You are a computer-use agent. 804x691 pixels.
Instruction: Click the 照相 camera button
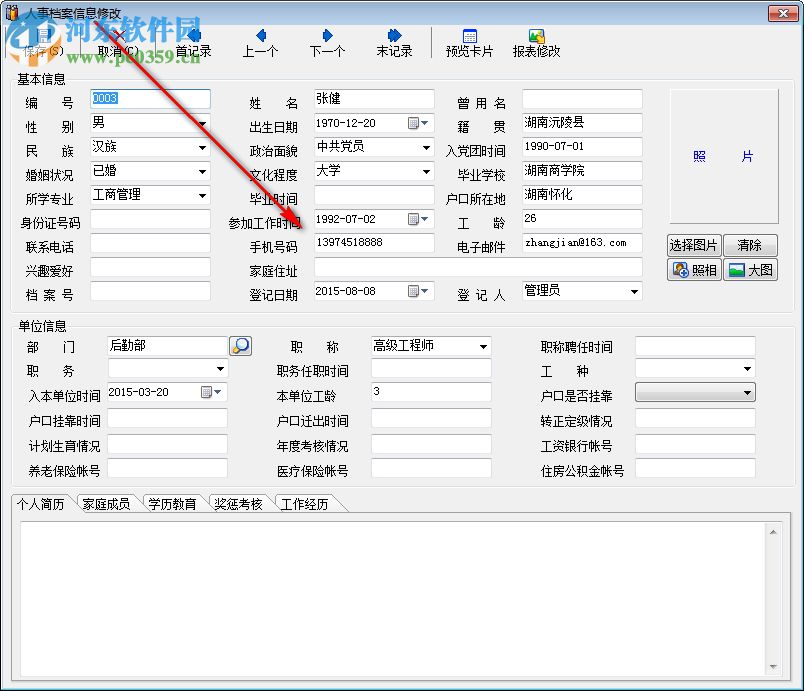tap(695, 270)
